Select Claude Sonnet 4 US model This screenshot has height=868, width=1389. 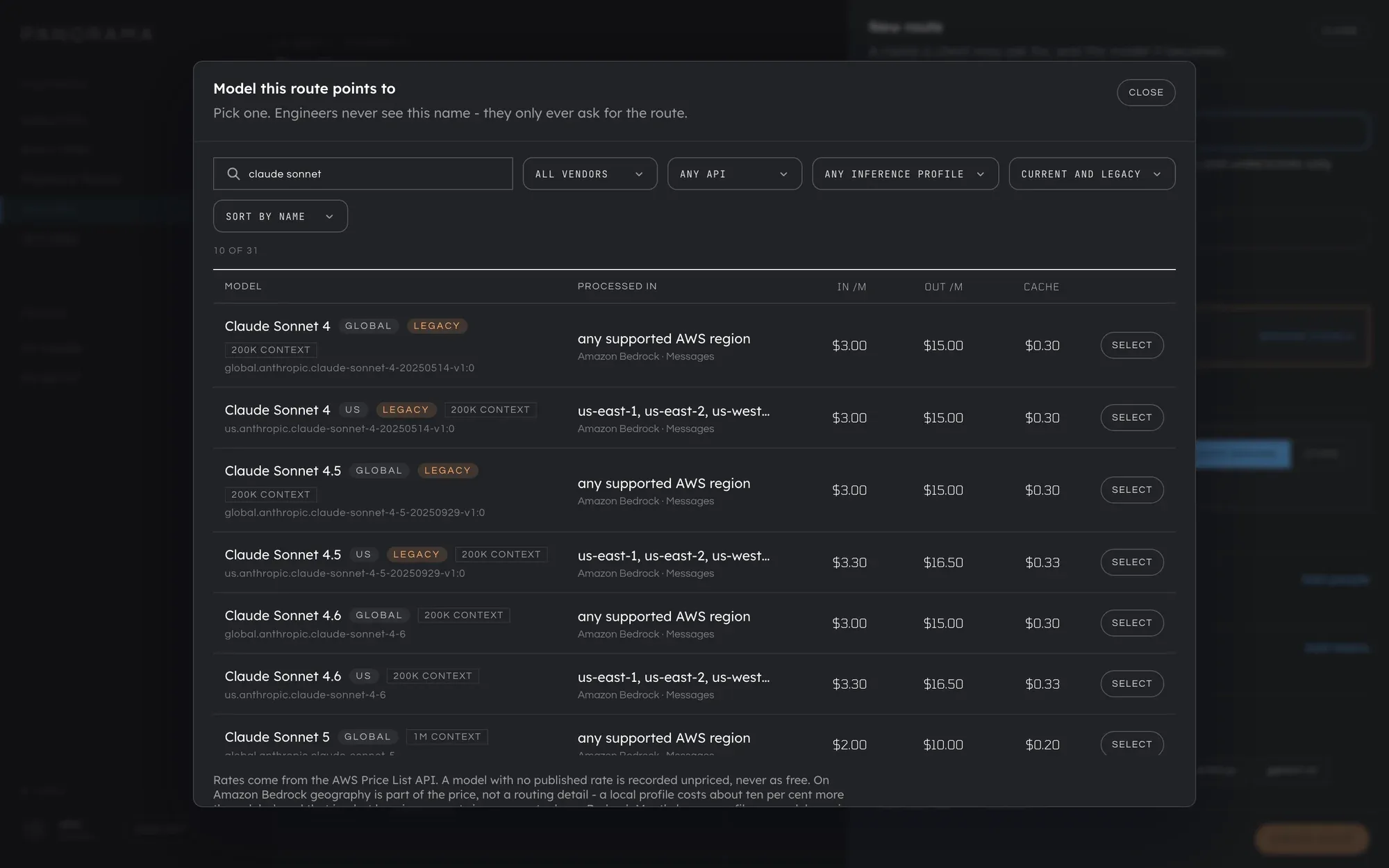[x=1132, y=417]
